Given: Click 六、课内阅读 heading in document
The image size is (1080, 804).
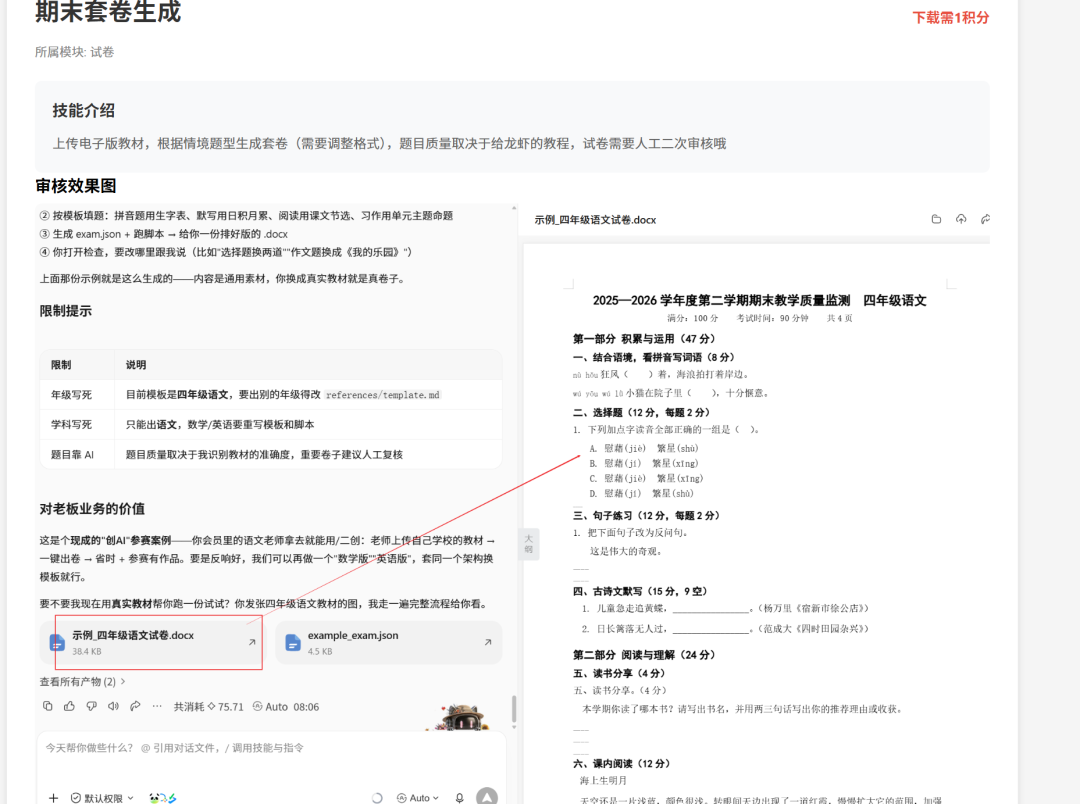Looking at the screenshot, I should (x=621, y=763).
